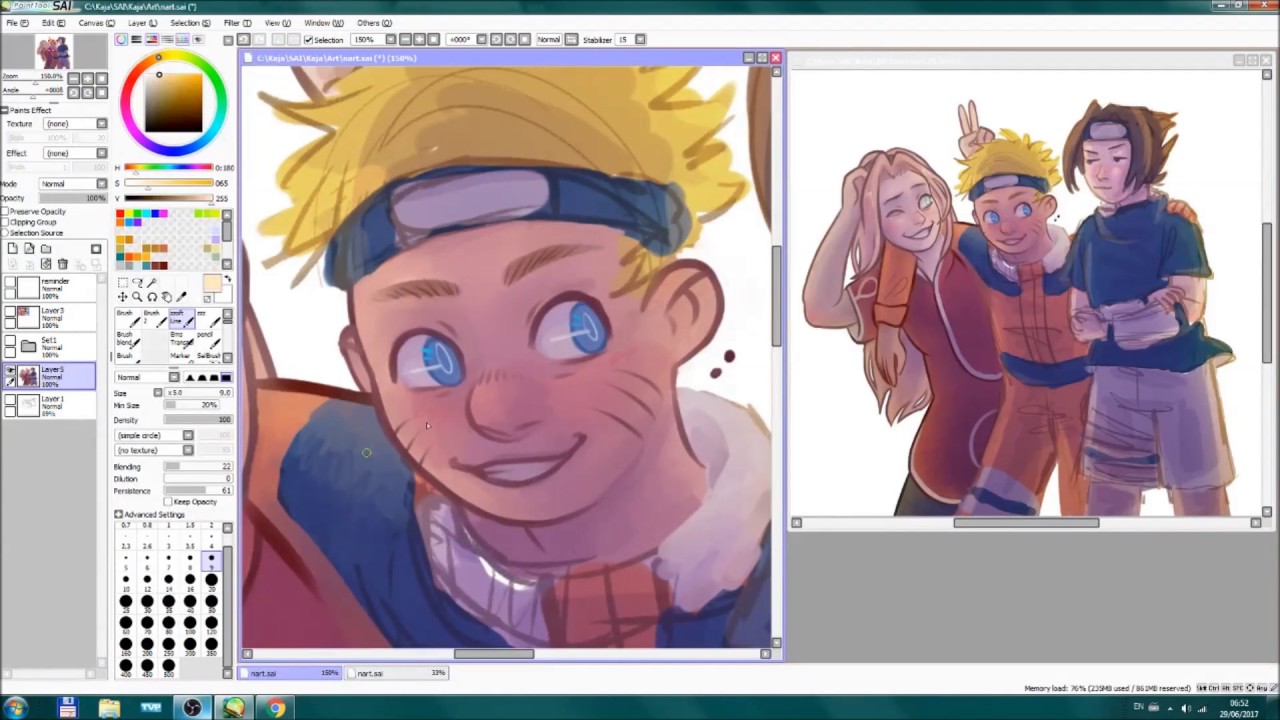Viewport: 1280px width, 720px height.
Task: Select the magic wand tool
Action: coord(152,283)
